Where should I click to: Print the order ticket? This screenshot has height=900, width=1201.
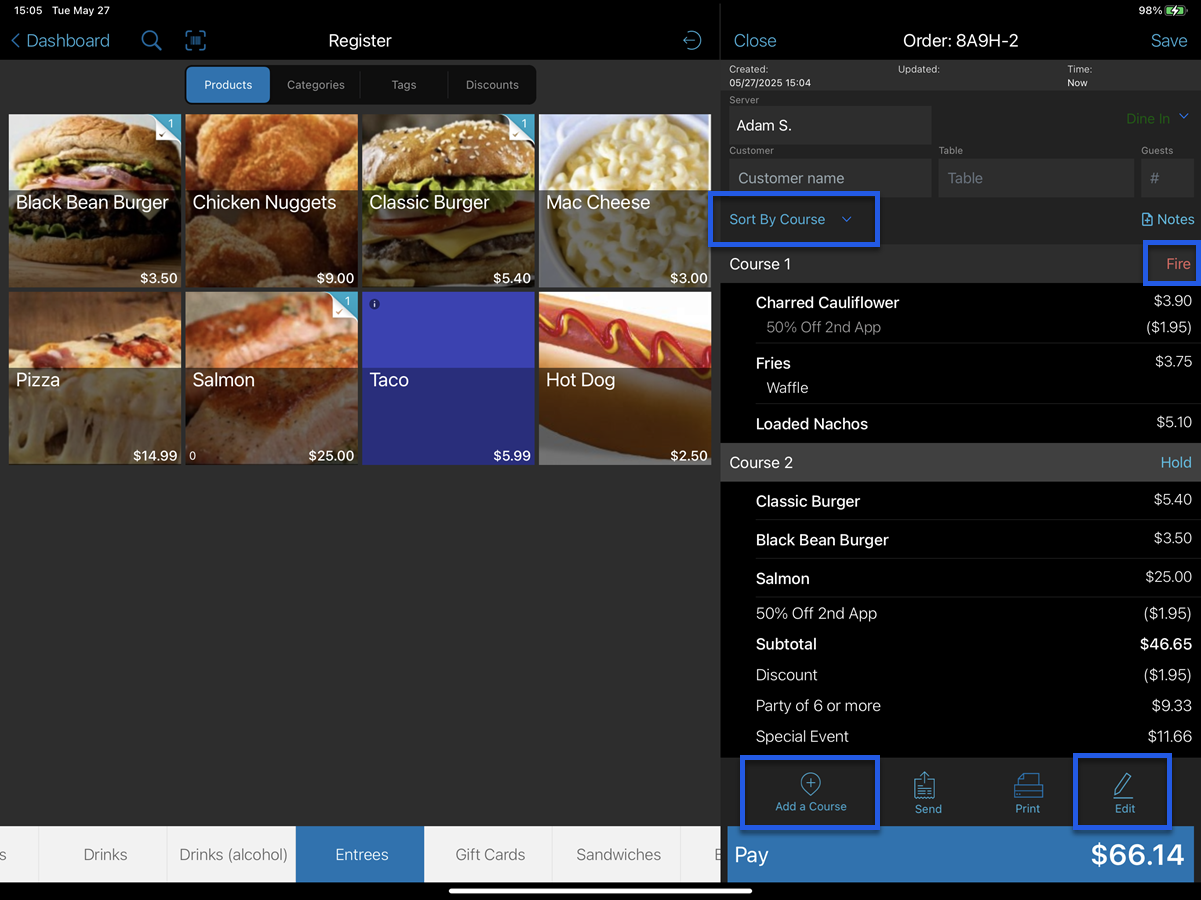(x=1028, y=794)
